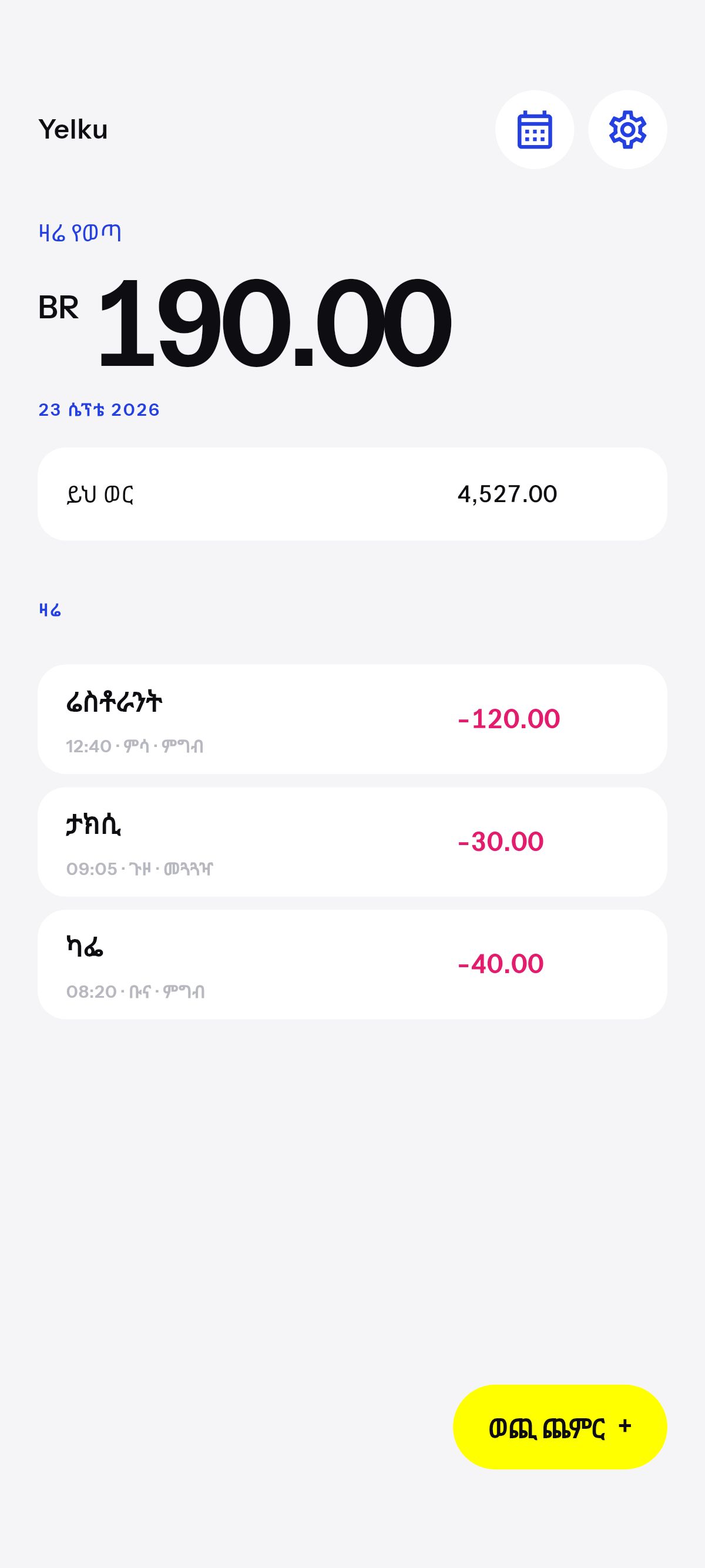Viewport: 705px width, 1568px height.
Task: Tap the 08:20 · ቡና · ምግብ subtitle
Action: 135,991
